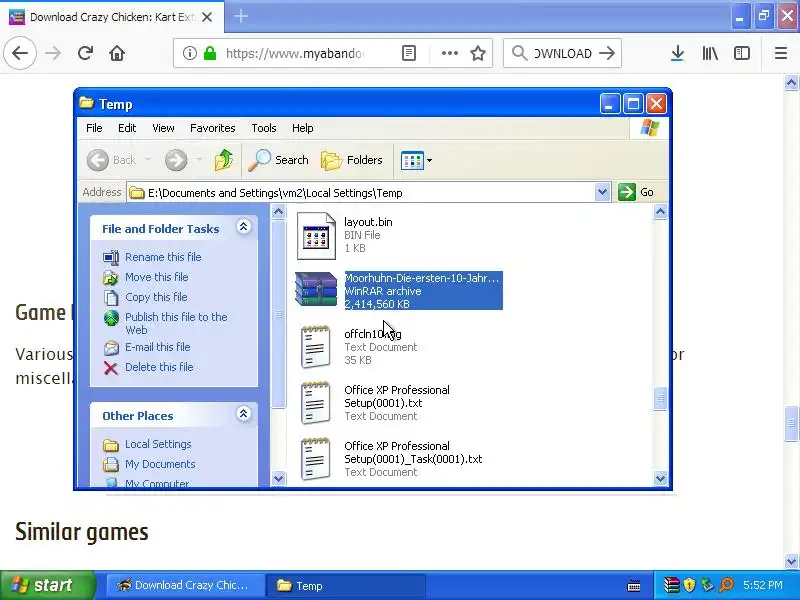Click the security shield tray icon
The height and width of the screenshot is (600, 800).
(x=689, y=585)
